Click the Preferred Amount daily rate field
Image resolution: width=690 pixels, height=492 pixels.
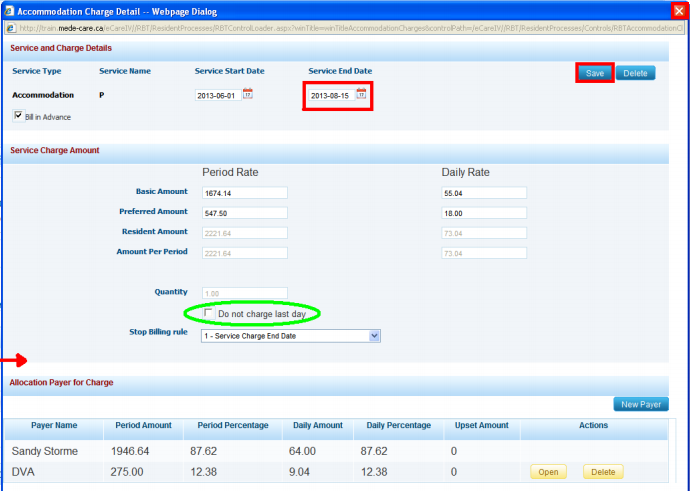483,213
